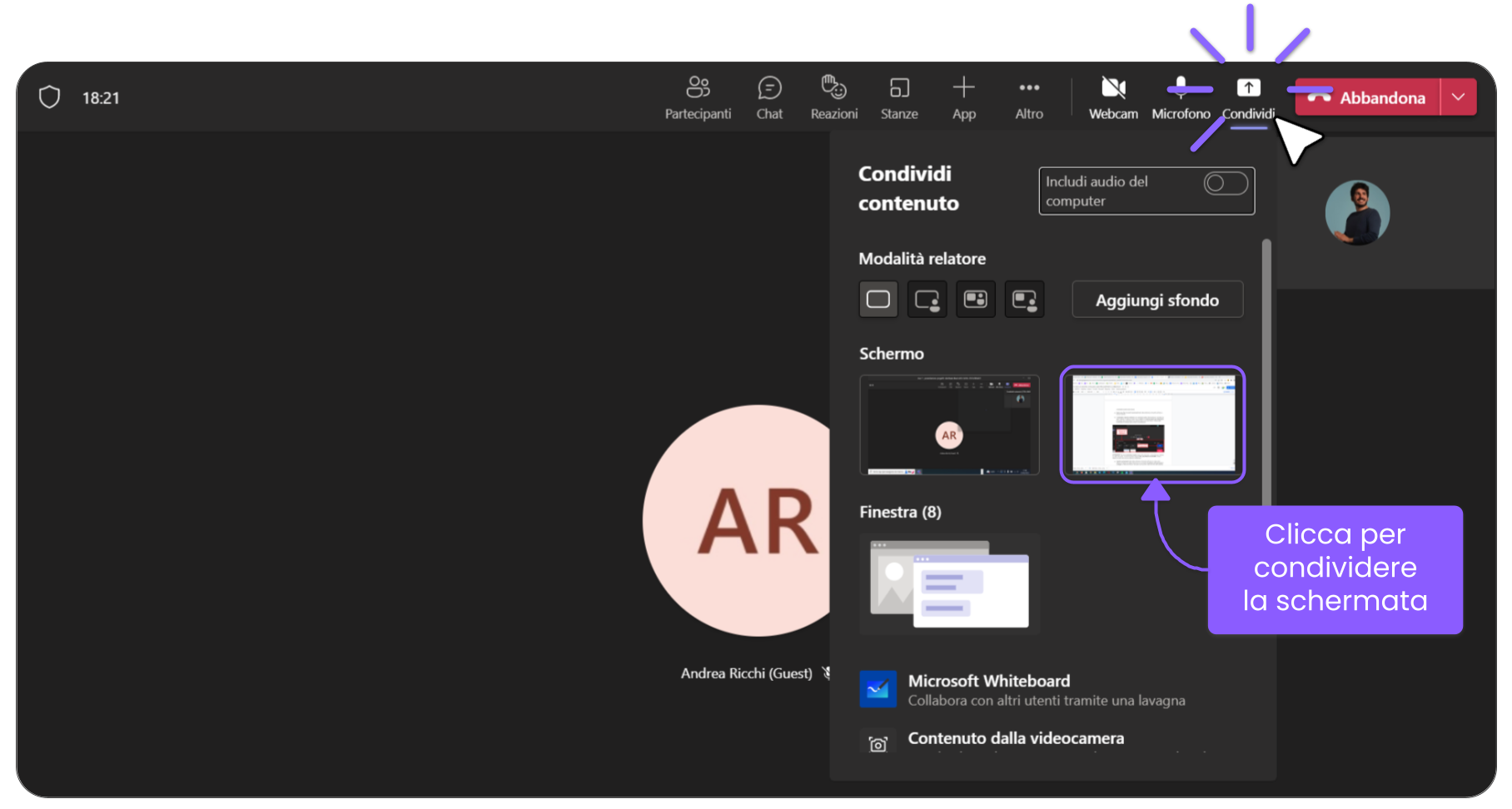
Task: Open the Stanze breakout rooms
Action: coord(899,98)
